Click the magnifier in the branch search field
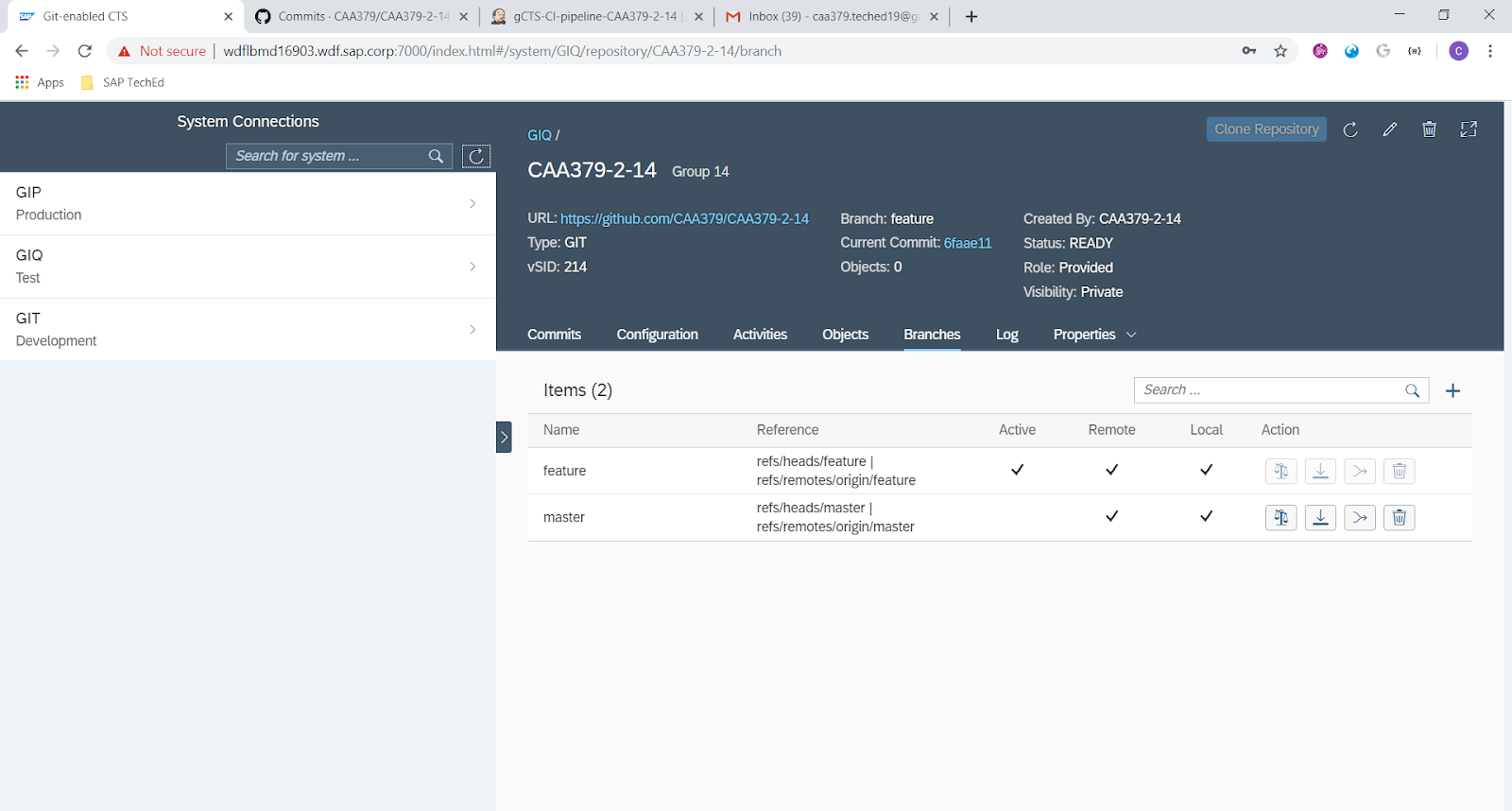 point(1412,390)
